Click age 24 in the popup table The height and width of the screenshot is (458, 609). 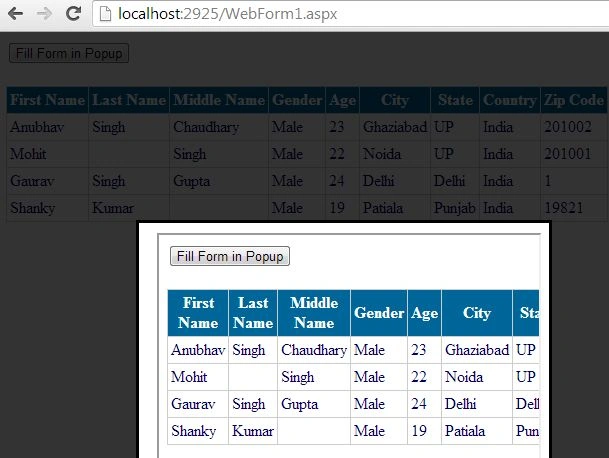click(419, 404)
